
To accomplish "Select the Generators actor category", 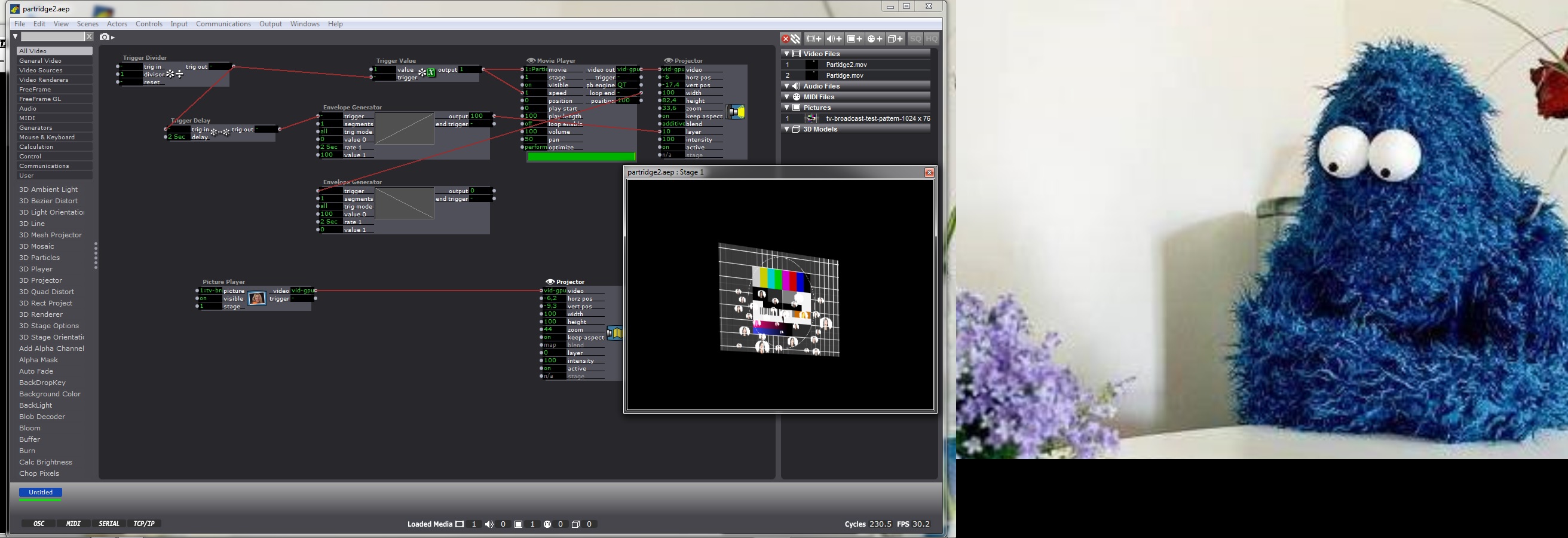I will pyautogui.click(x=55, y=128).
